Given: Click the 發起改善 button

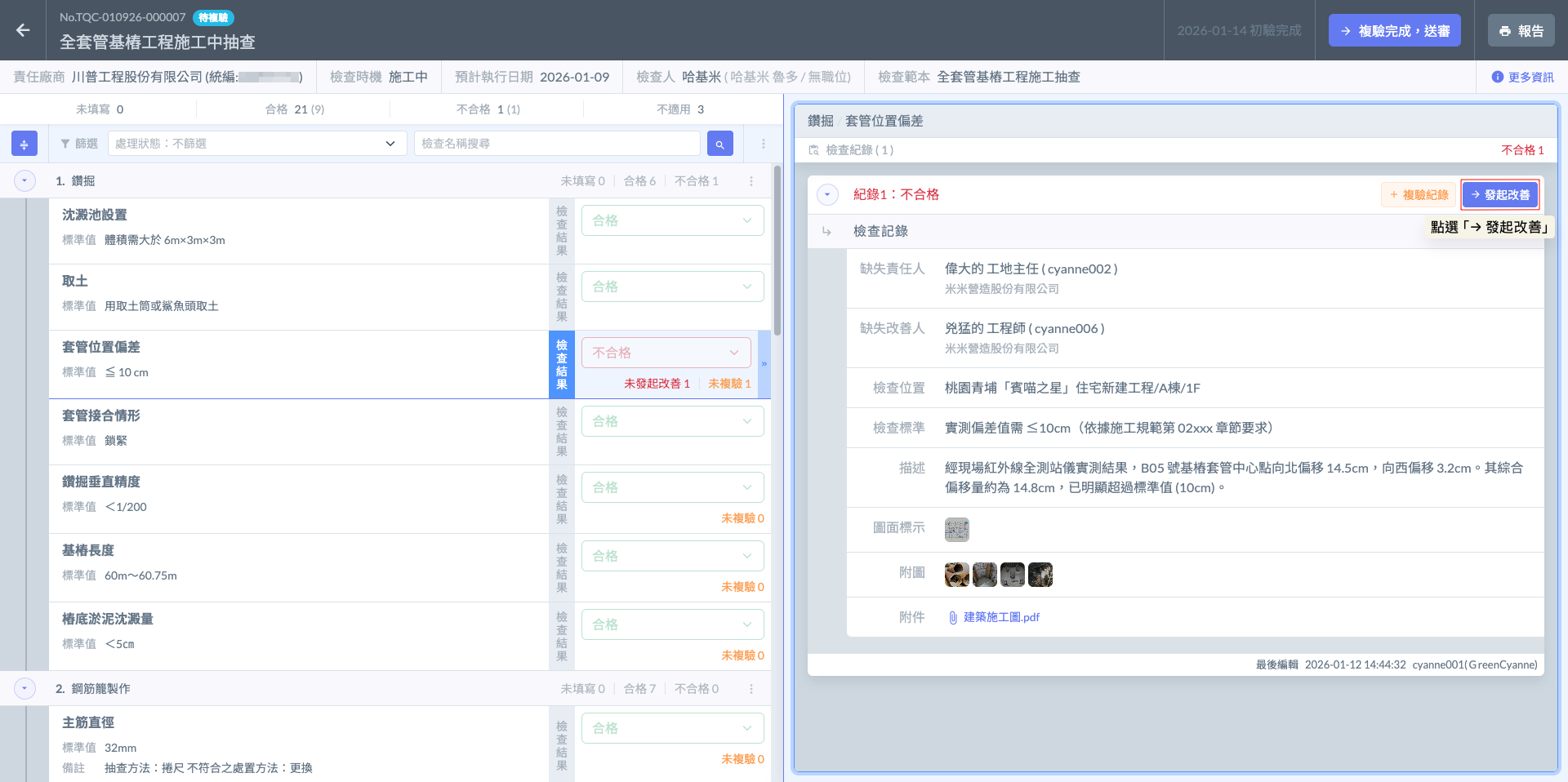Looking at the screenshot, I should pos(1499,195).
